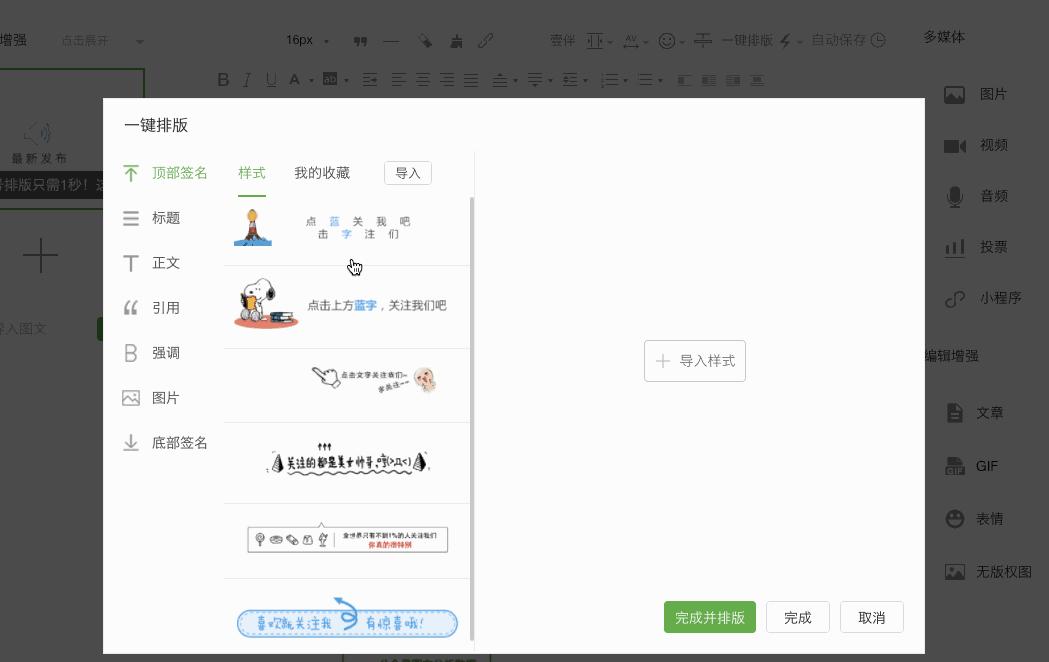Switch to the 样式 tab
This screenshot has width=1049, height=662.
coord(252,173)
